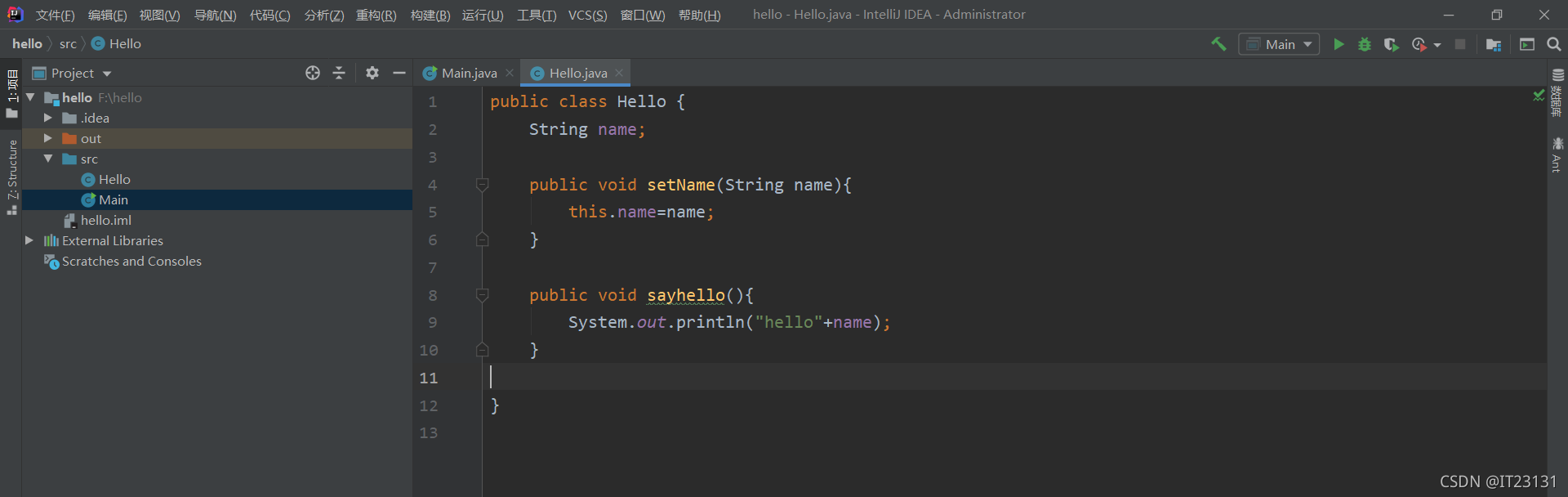Open the 文件(F) menu
This screenshot has height=497, width=1568.
(x=55, y=15)
